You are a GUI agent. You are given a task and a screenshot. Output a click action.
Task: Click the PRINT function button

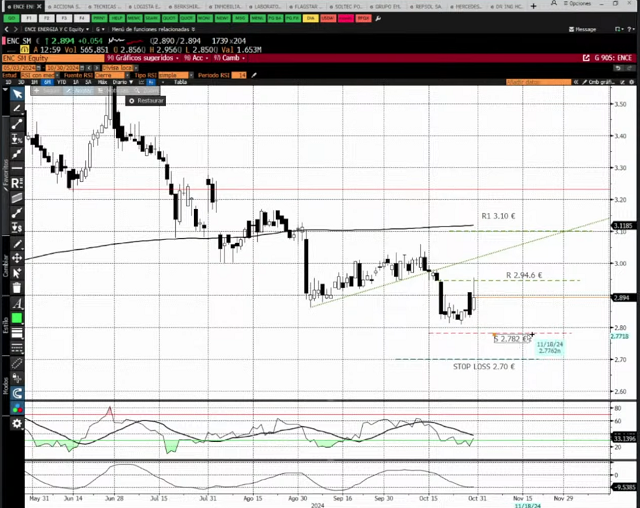(x=99, y=18)
